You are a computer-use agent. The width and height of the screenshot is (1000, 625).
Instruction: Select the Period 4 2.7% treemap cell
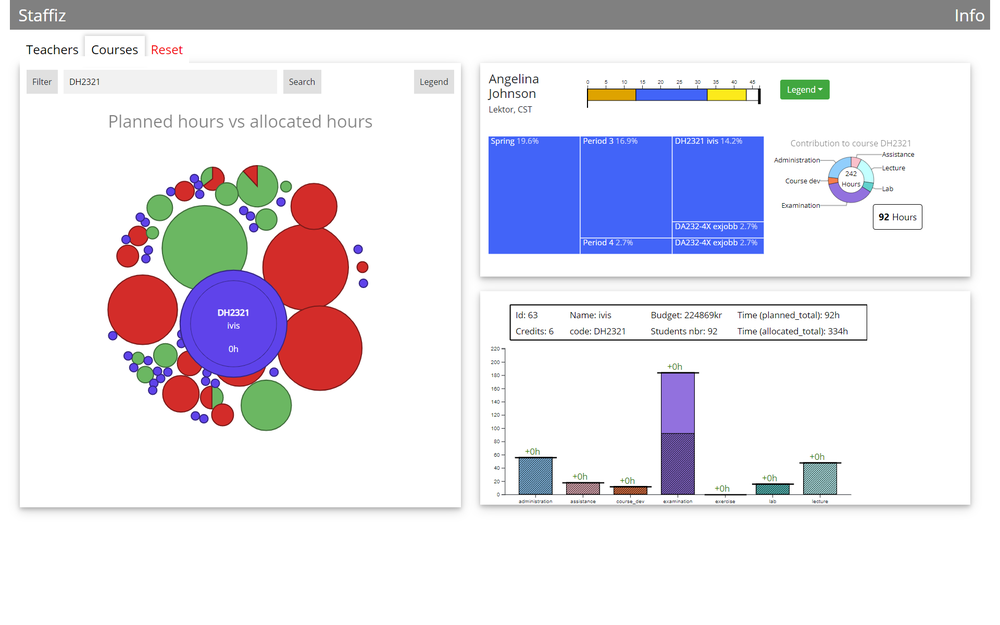(626, 246)
